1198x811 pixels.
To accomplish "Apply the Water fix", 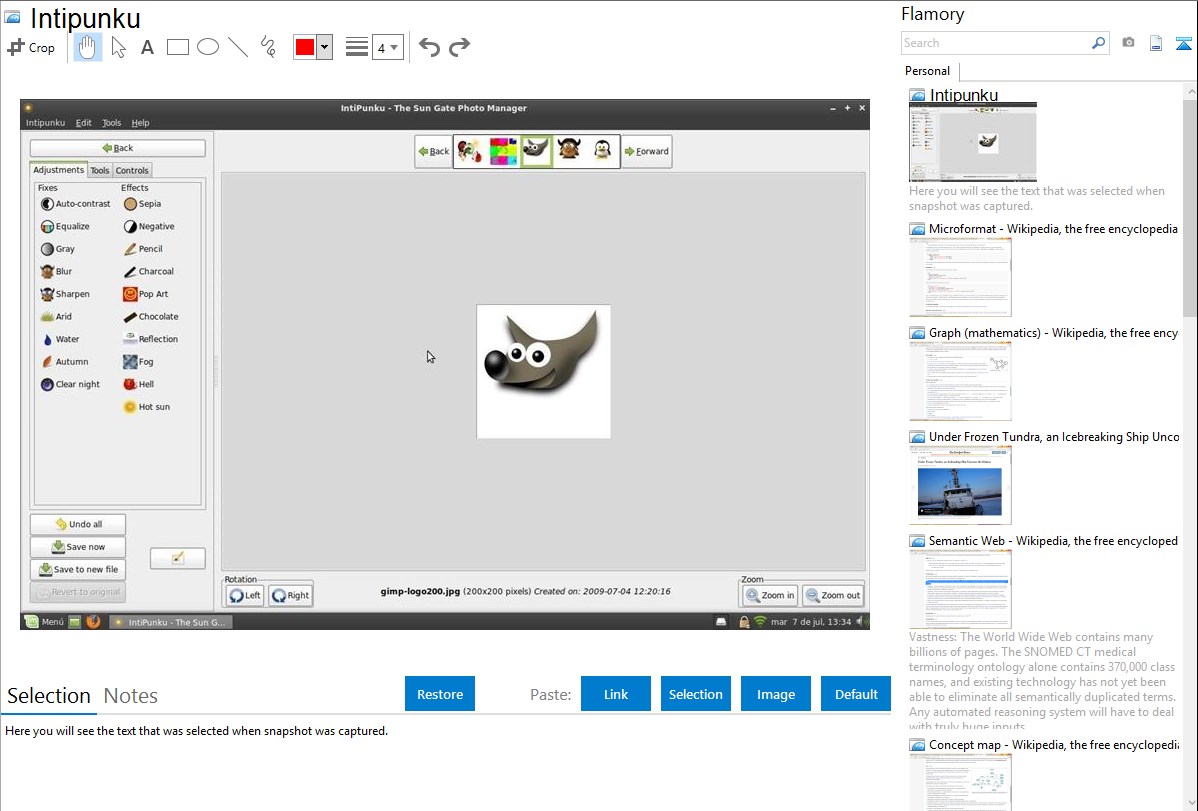I will 60,339.
